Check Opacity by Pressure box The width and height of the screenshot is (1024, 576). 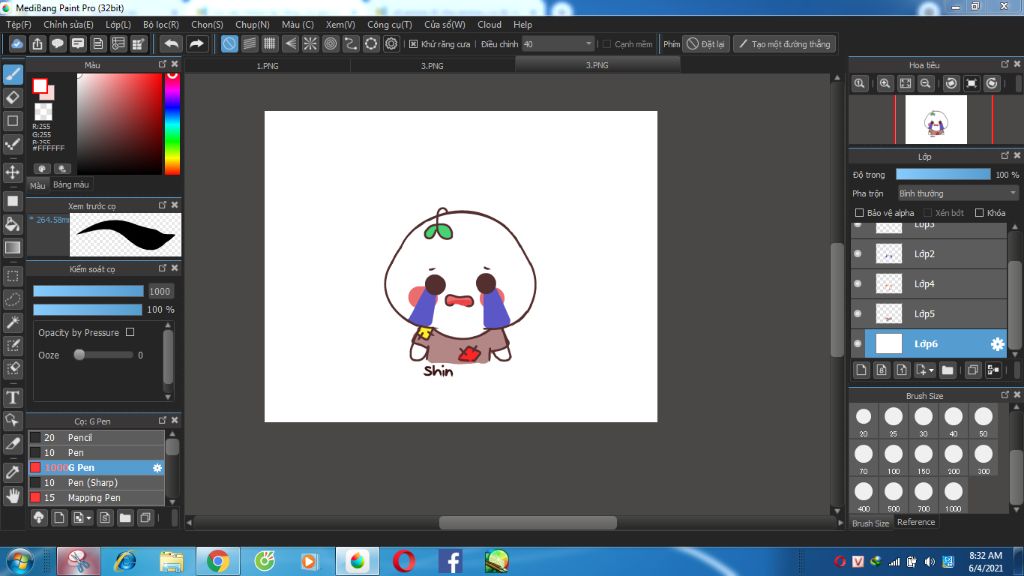tap(130, 332)
